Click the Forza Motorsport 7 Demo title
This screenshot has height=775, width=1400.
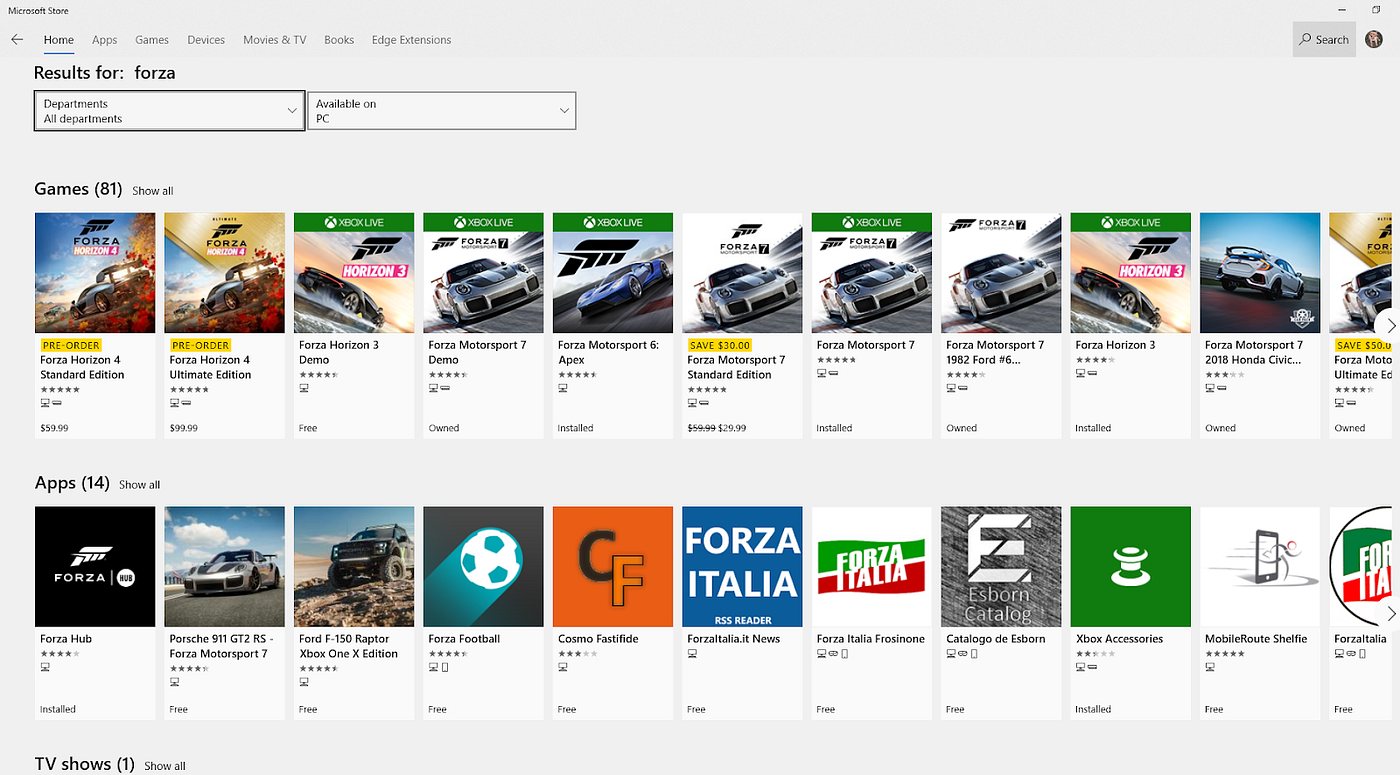click(x=477, y=352)
